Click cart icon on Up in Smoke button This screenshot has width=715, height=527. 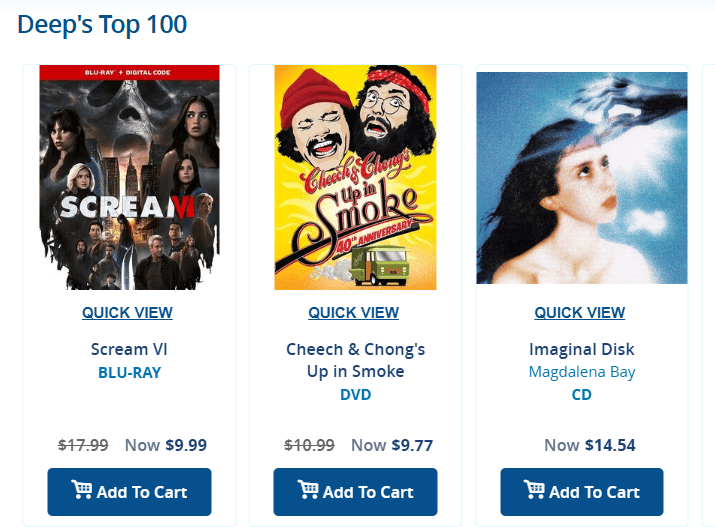click(307, 490)
